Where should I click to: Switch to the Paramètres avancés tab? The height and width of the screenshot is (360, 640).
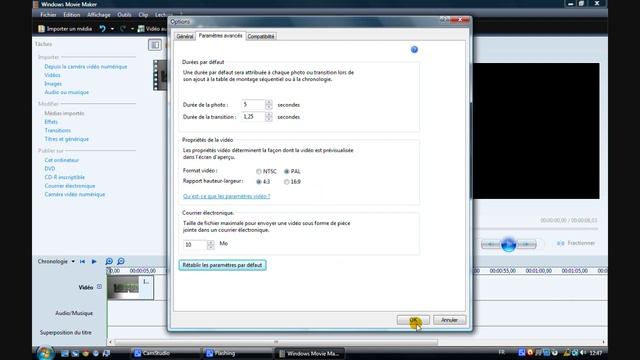pos(220,36)
